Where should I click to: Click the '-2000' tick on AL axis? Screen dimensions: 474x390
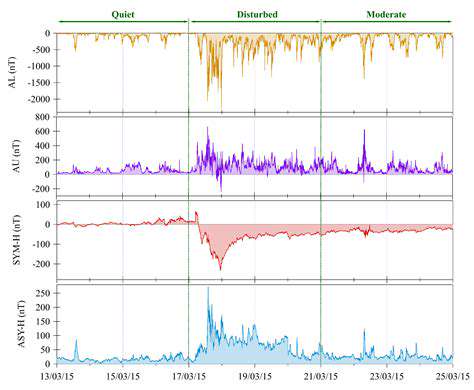(40, 99)
